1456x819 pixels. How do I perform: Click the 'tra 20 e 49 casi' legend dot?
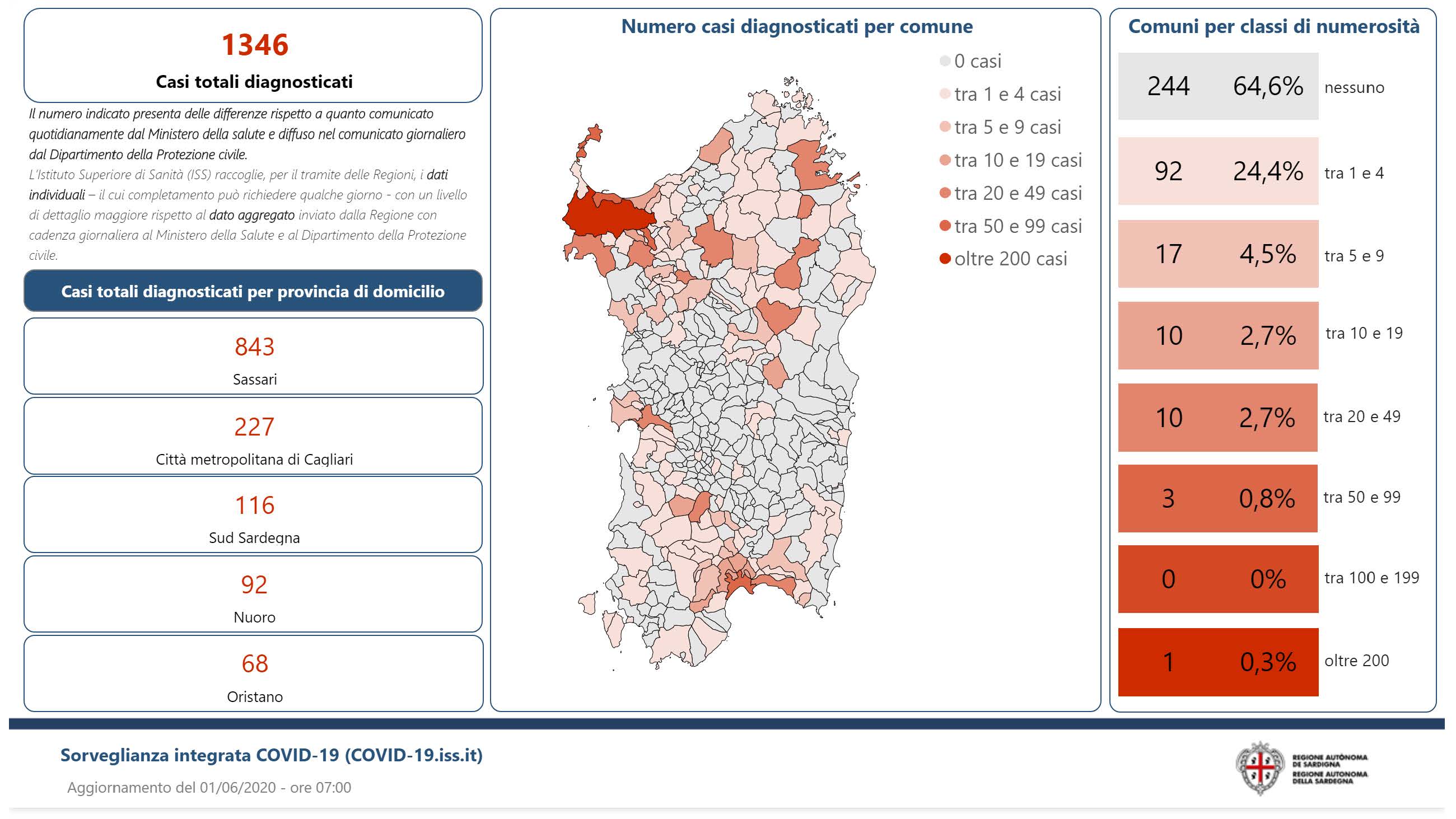[945, 193]
